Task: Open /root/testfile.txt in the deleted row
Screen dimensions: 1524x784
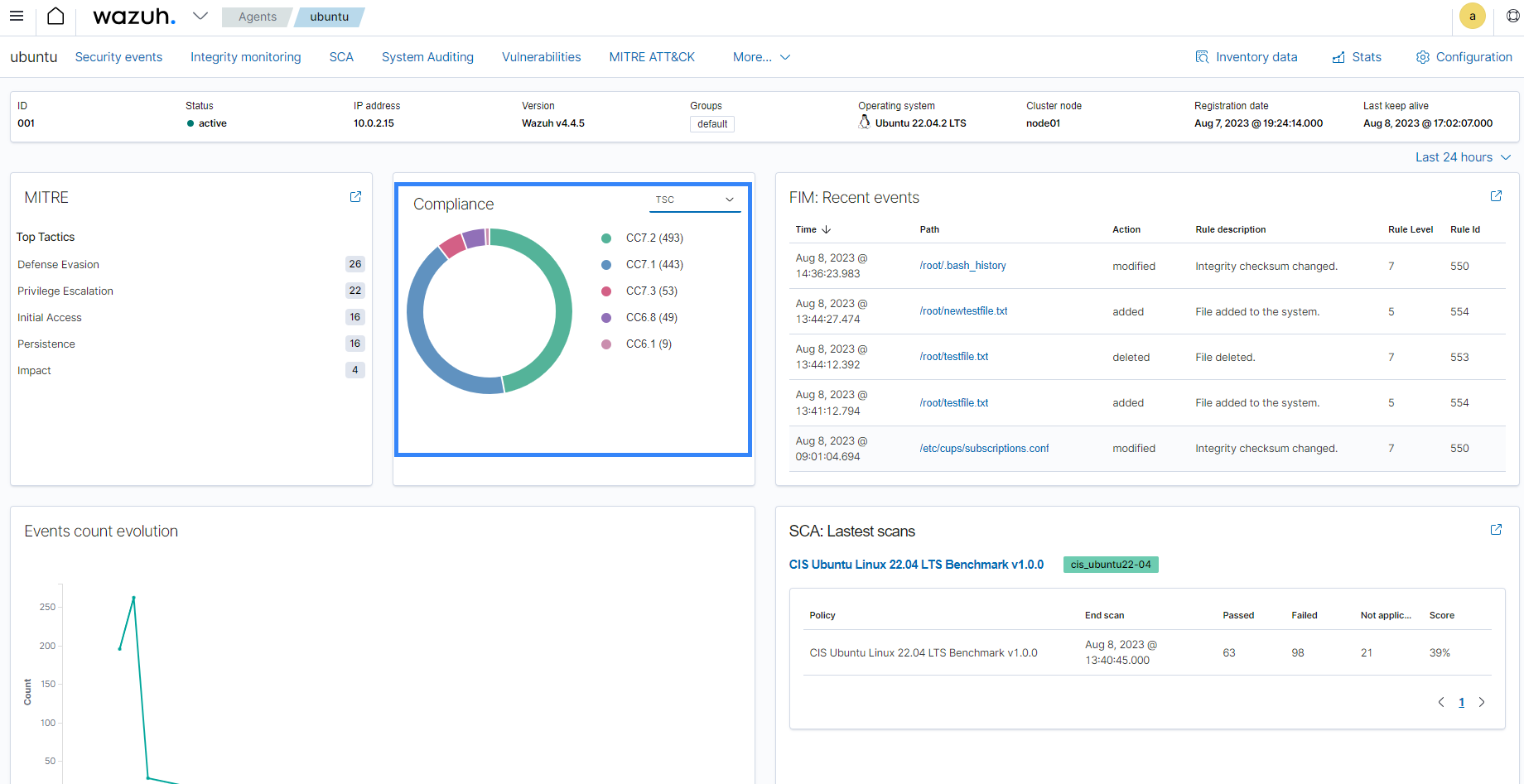Action: tap(953, 357)
